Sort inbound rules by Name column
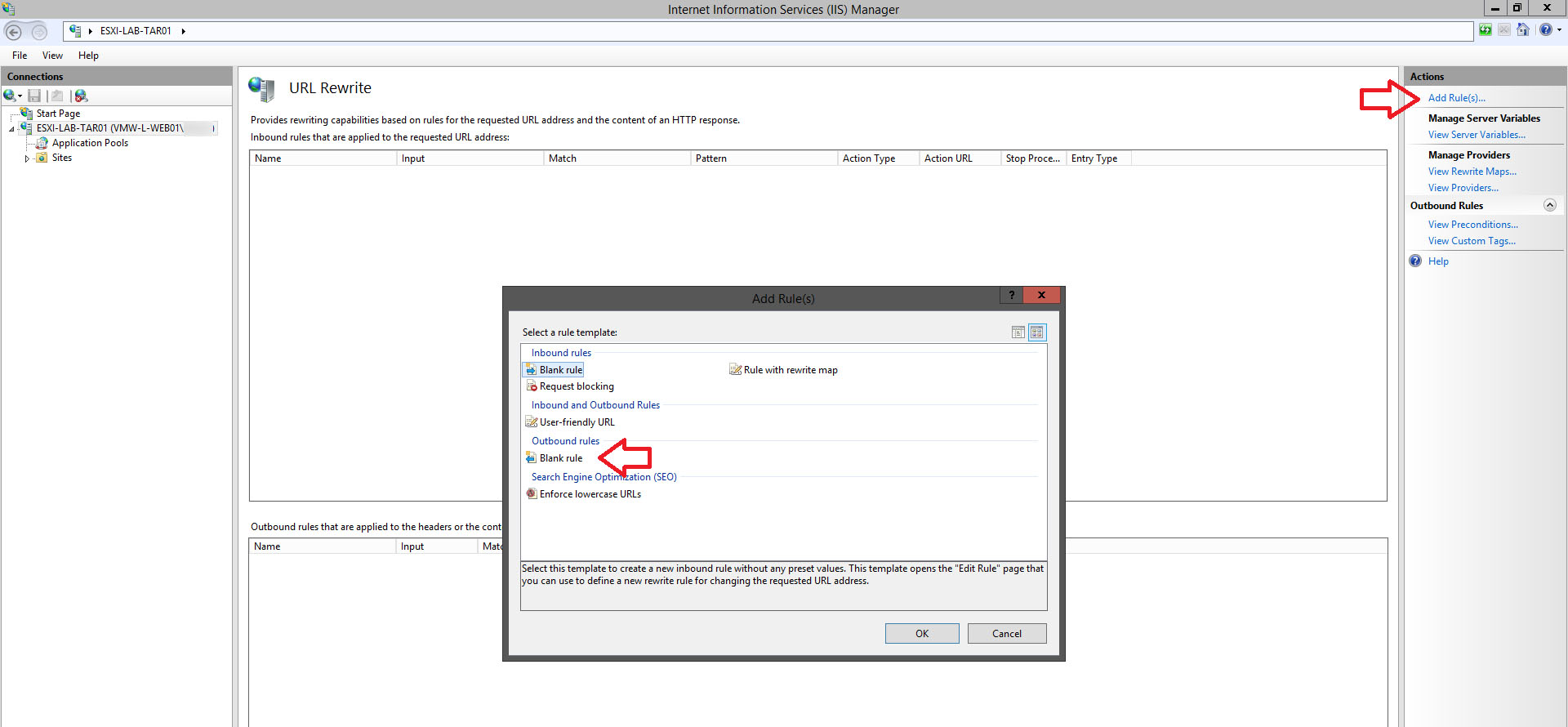 pos(323,158)
